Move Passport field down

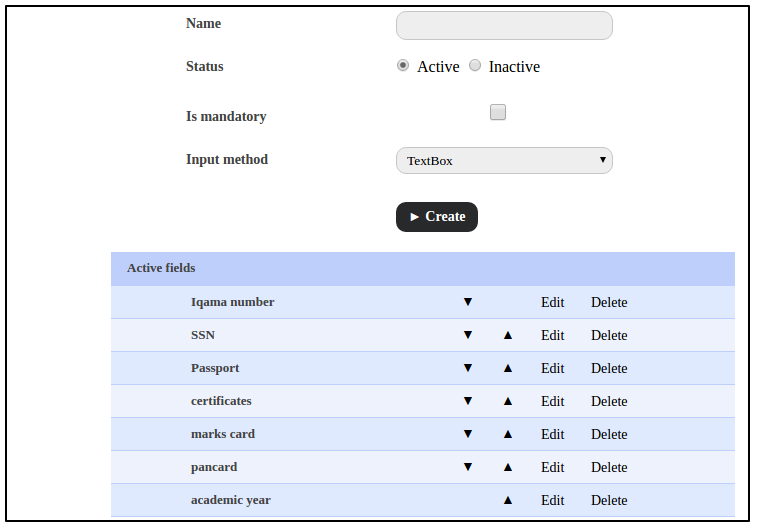[x=467, y=368]
